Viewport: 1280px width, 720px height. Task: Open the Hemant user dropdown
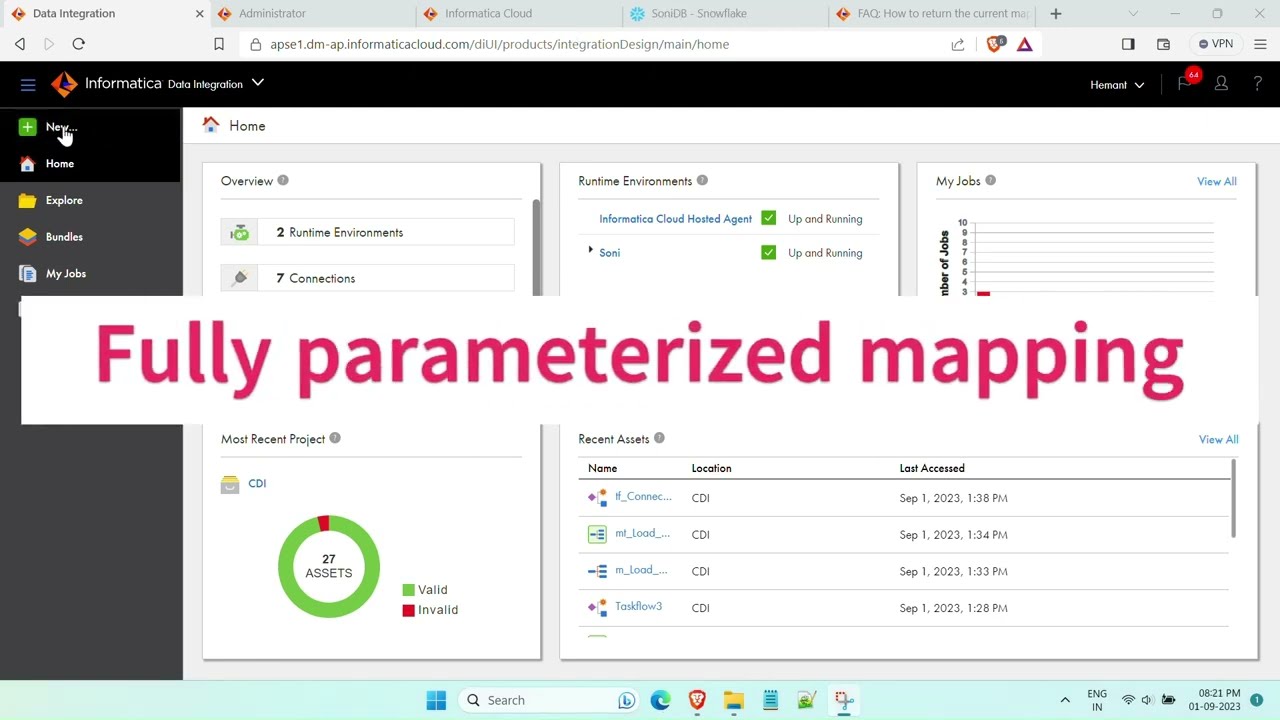coord(1117,85)
